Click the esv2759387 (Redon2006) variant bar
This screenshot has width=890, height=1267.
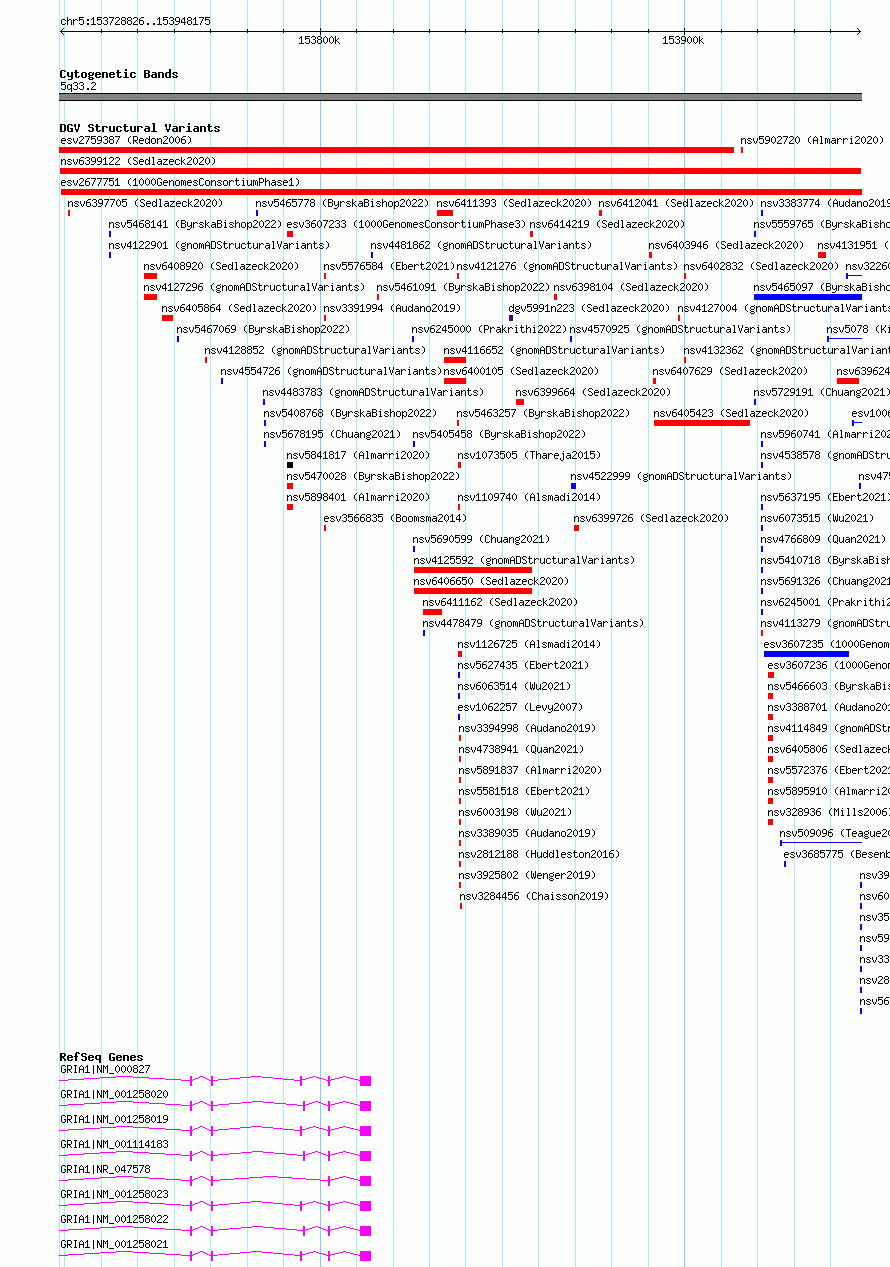(397, 150)
